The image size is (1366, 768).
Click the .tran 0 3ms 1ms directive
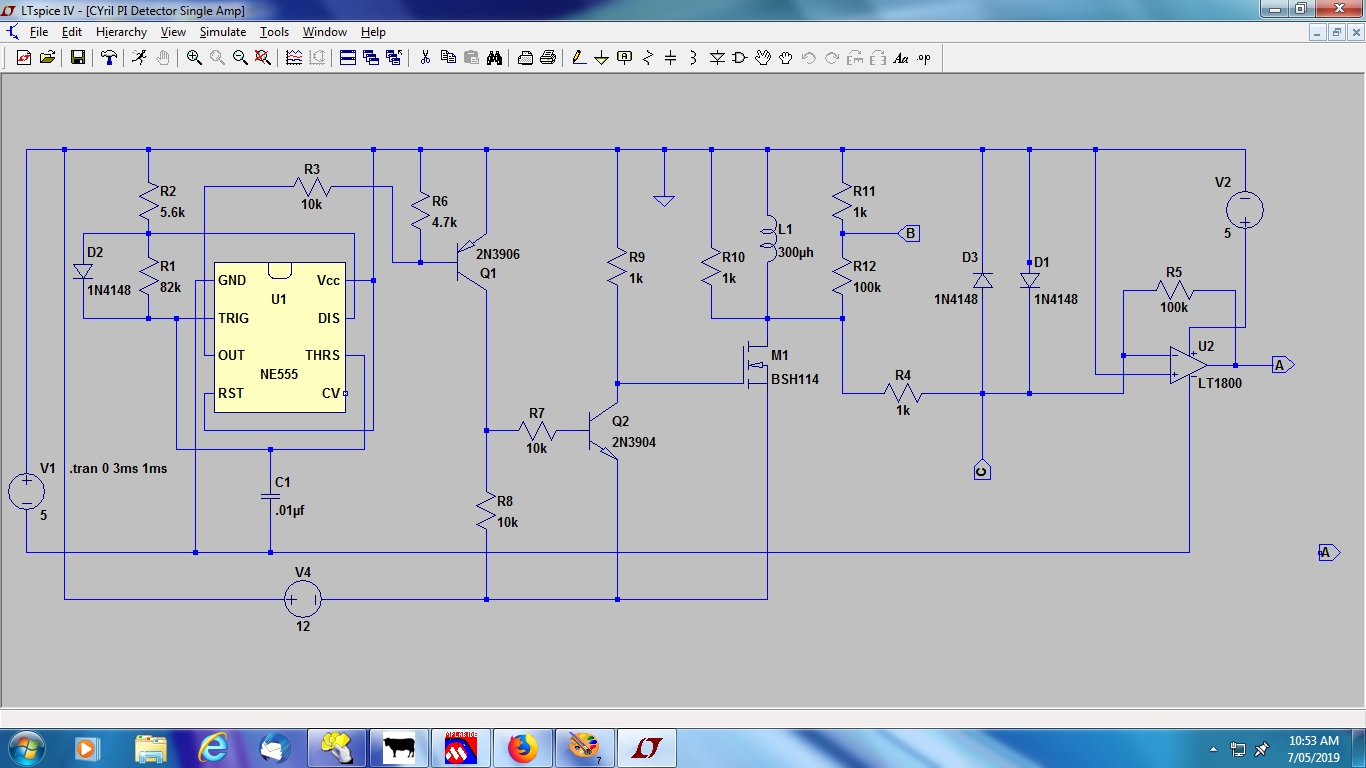[118, 468]
